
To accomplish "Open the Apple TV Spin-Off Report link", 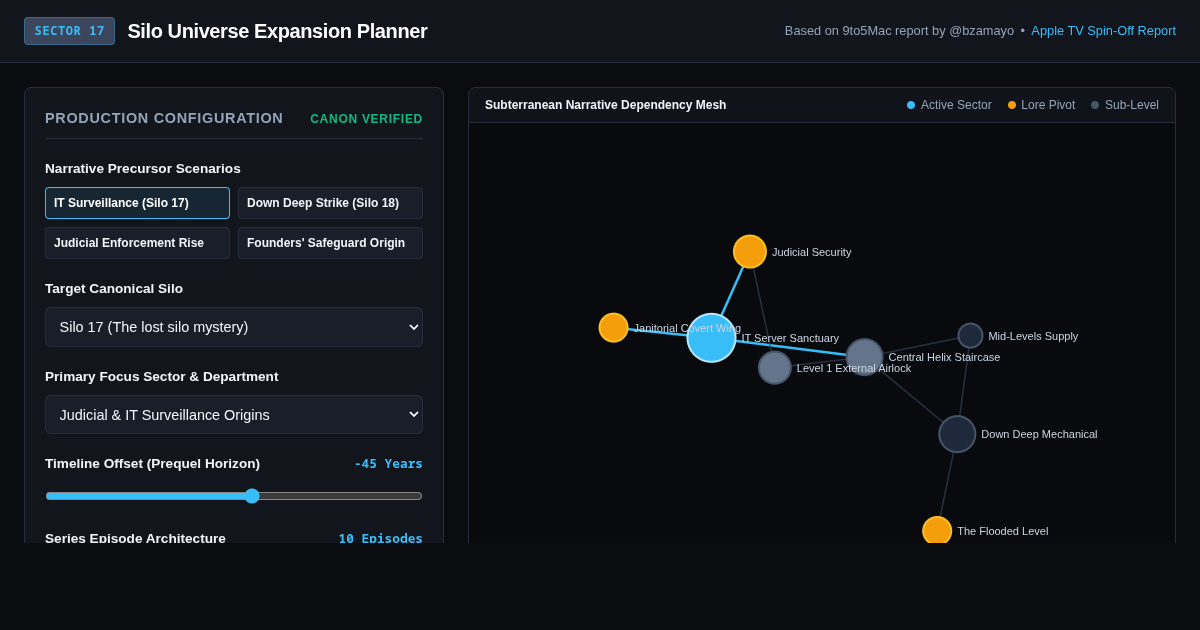I will (1103, 31).
